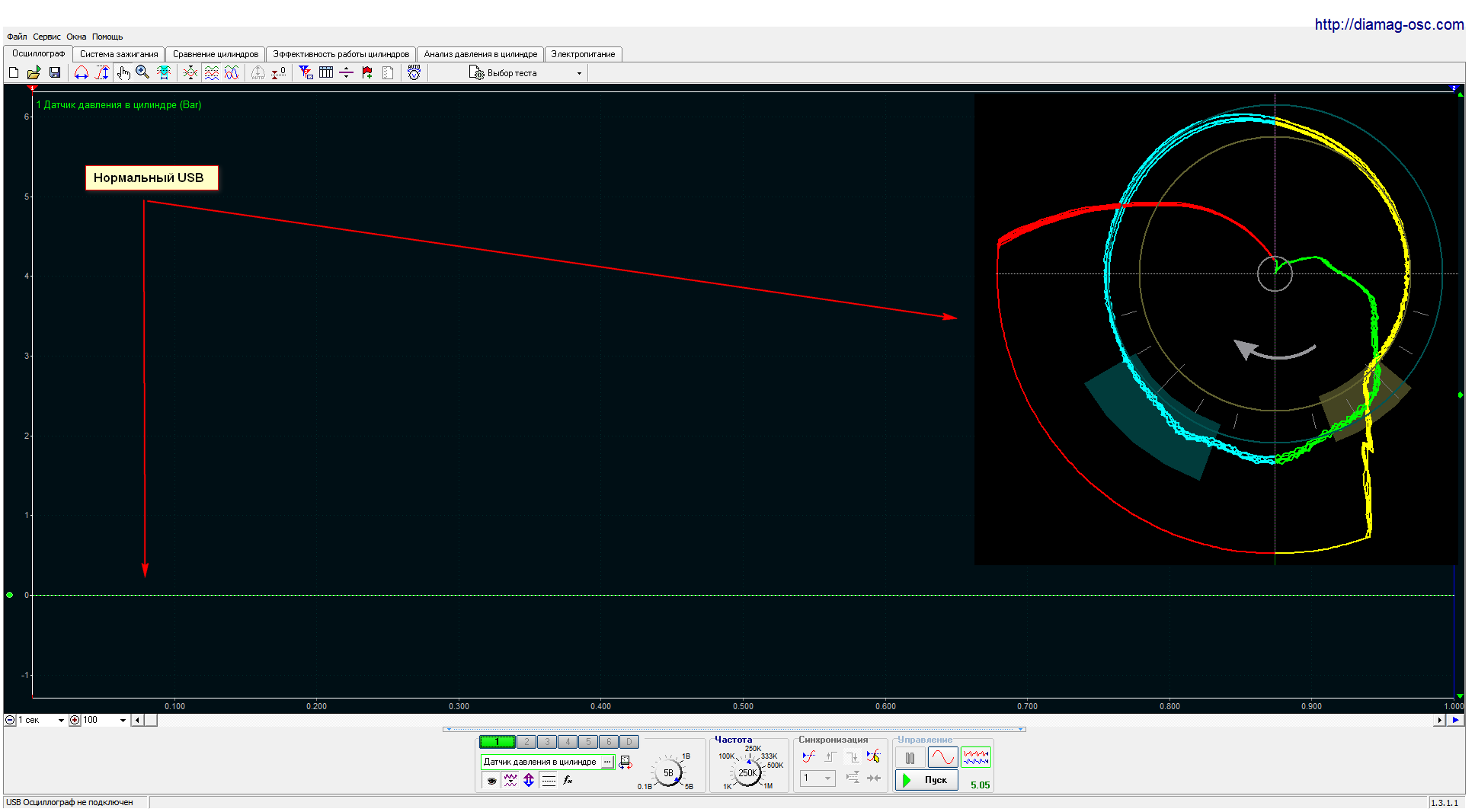Click the zero-level set icon
Screen dimensions: 1475x812
[279, 73]
